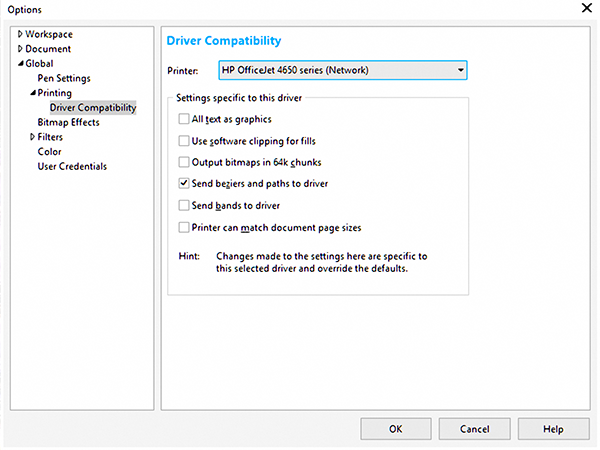Enable Send bands to driver option
Image resolution: width=600 pixels, height=450 pixels.
point(184,205)
